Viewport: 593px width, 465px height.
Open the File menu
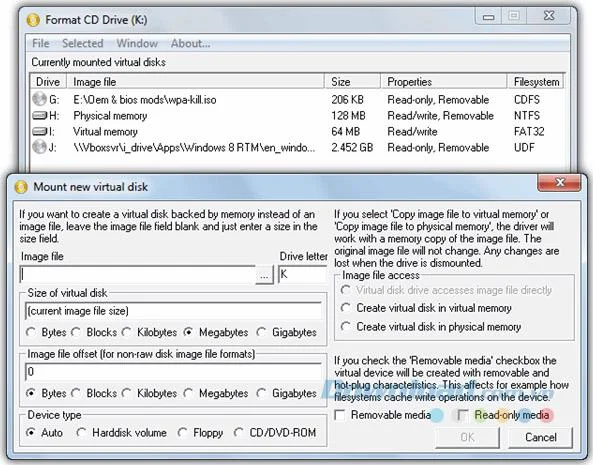(41, 43)
